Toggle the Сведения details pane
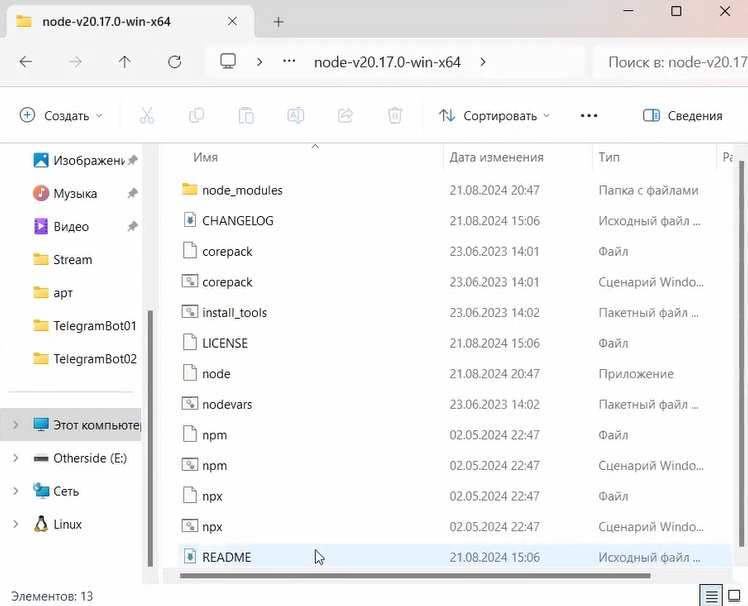 (683, 116)
